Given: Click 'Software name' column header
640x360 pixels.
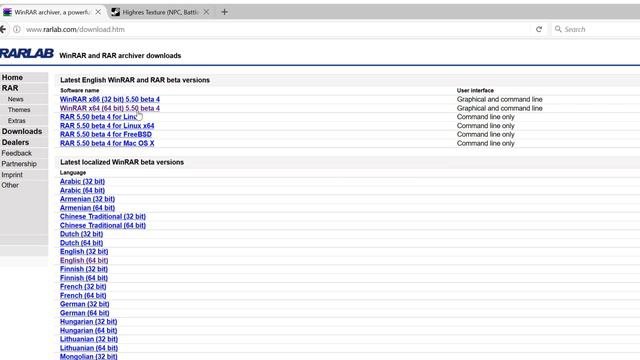Looking at the screenshot, I should 80,90.
